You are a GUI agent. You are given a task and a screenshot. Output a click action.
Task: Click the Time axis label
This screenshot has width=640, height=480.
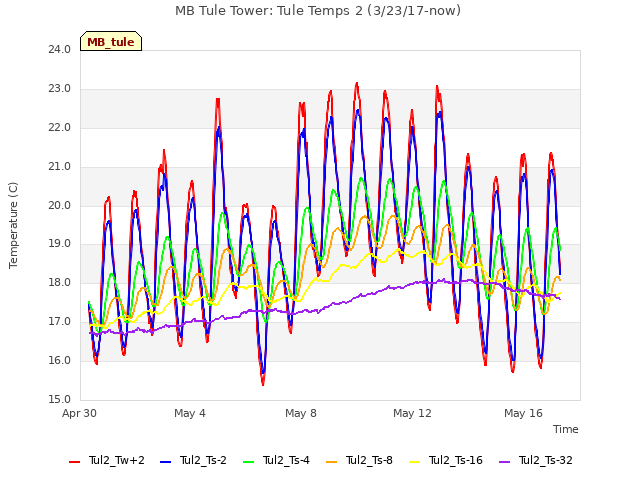click(566, 429)
